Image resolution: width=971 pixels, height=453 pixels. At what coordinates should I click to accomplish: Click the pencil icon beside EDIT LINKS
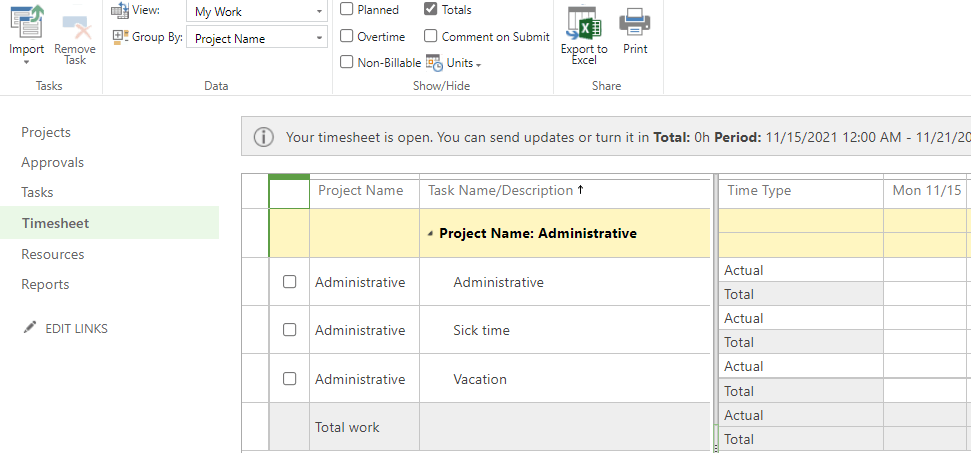tap(30, 327)
